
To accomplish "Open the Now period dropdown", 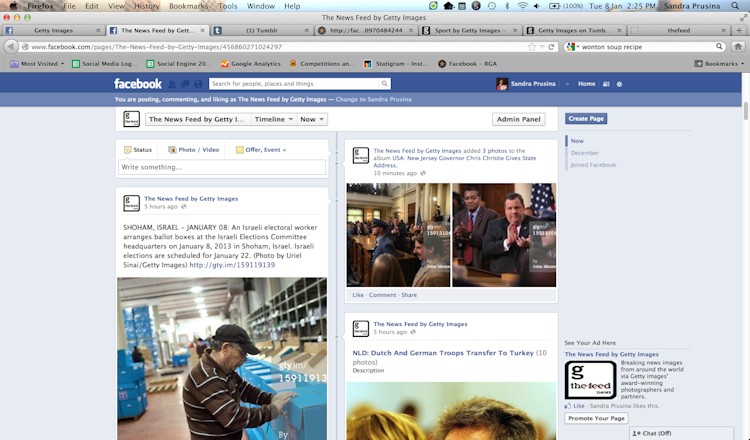I will click(x=312, y=119).
